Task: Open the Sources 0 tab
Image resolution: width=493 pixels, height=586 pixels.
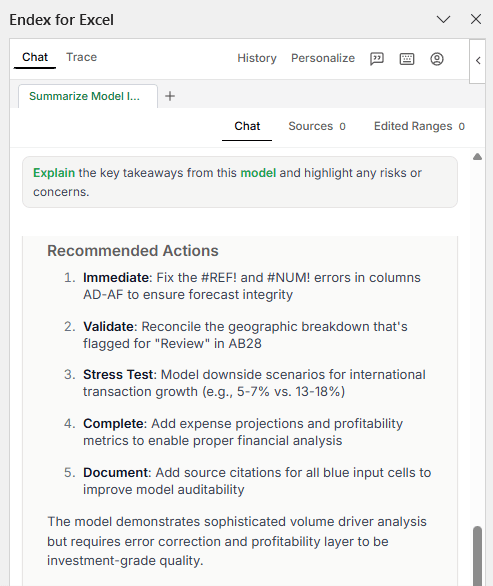Action: click(x=317, y=126)
